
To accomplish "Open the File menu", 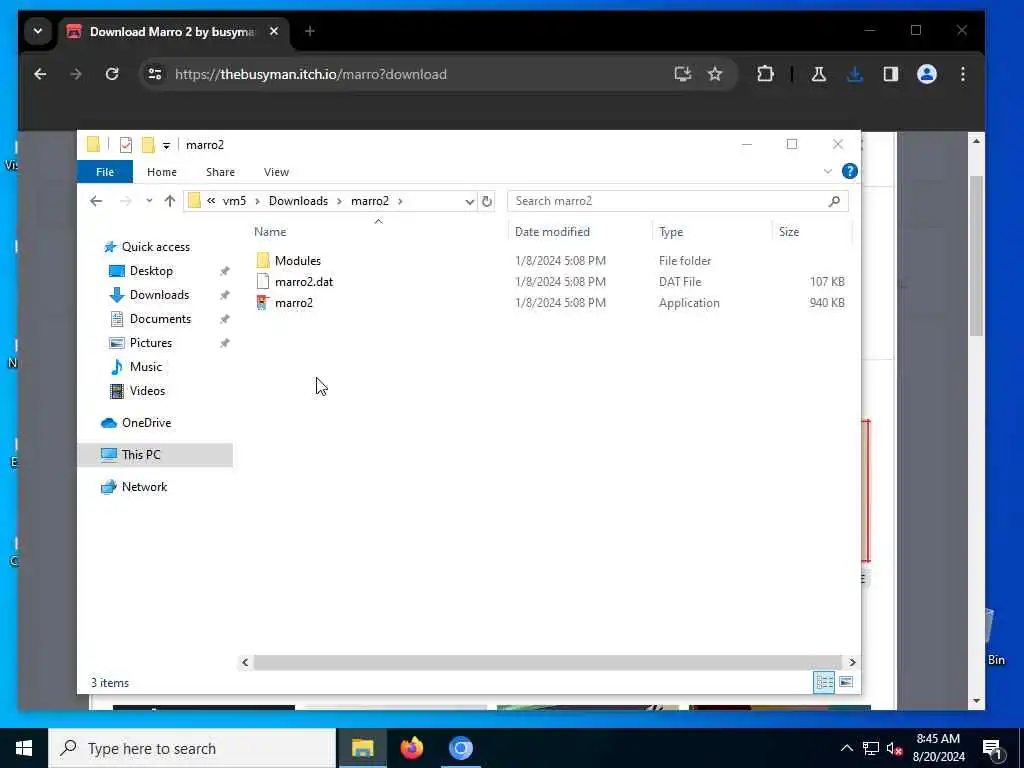I will tap(104, 172).
